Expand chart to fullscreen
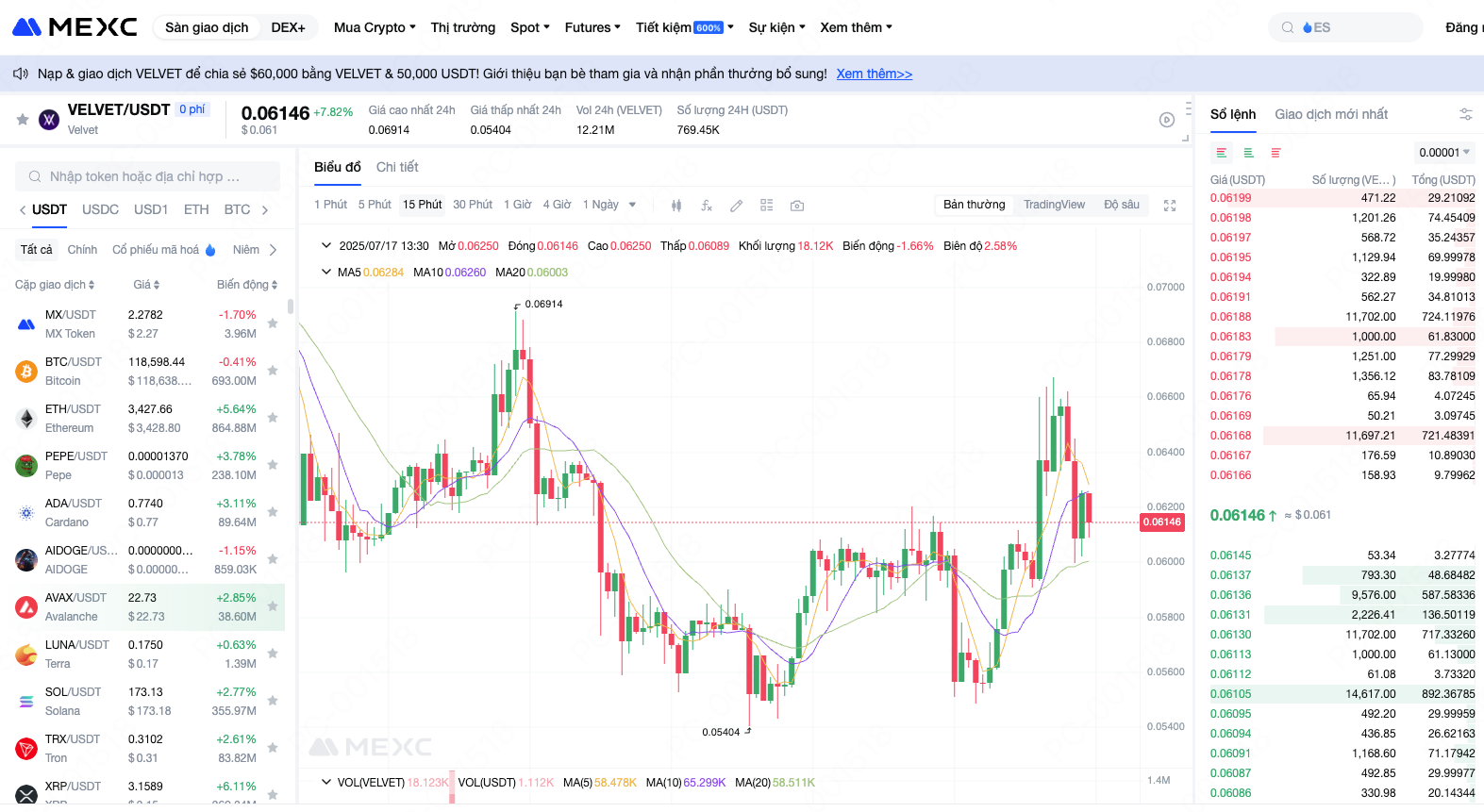This screenshot has height=812, width=1484. click(1170, 206)
